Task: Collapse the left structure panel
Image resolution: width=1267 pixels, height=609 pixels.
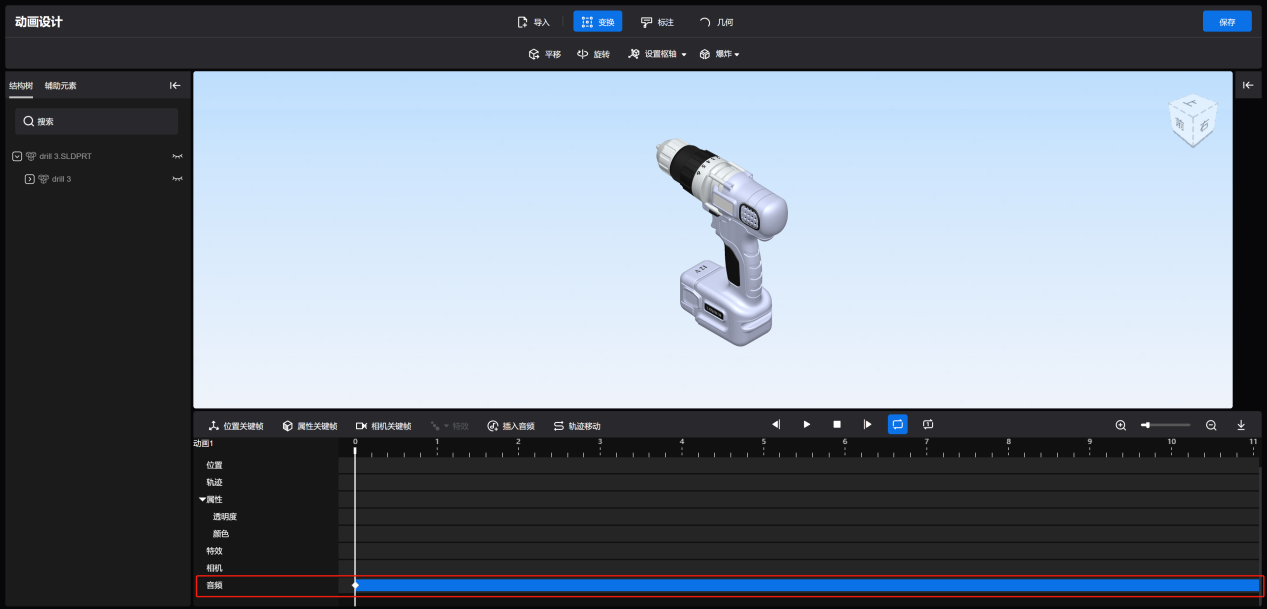Action: [175, 86]
